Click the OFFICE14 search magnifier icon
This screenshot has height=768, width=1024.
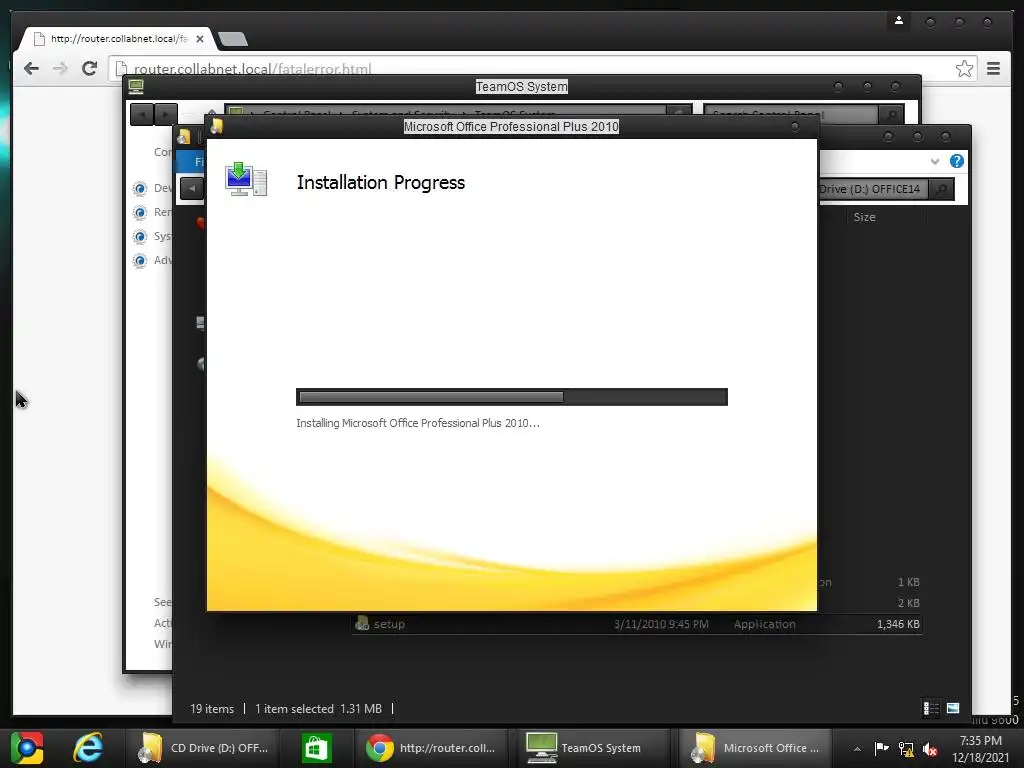[x=941, y=189]
